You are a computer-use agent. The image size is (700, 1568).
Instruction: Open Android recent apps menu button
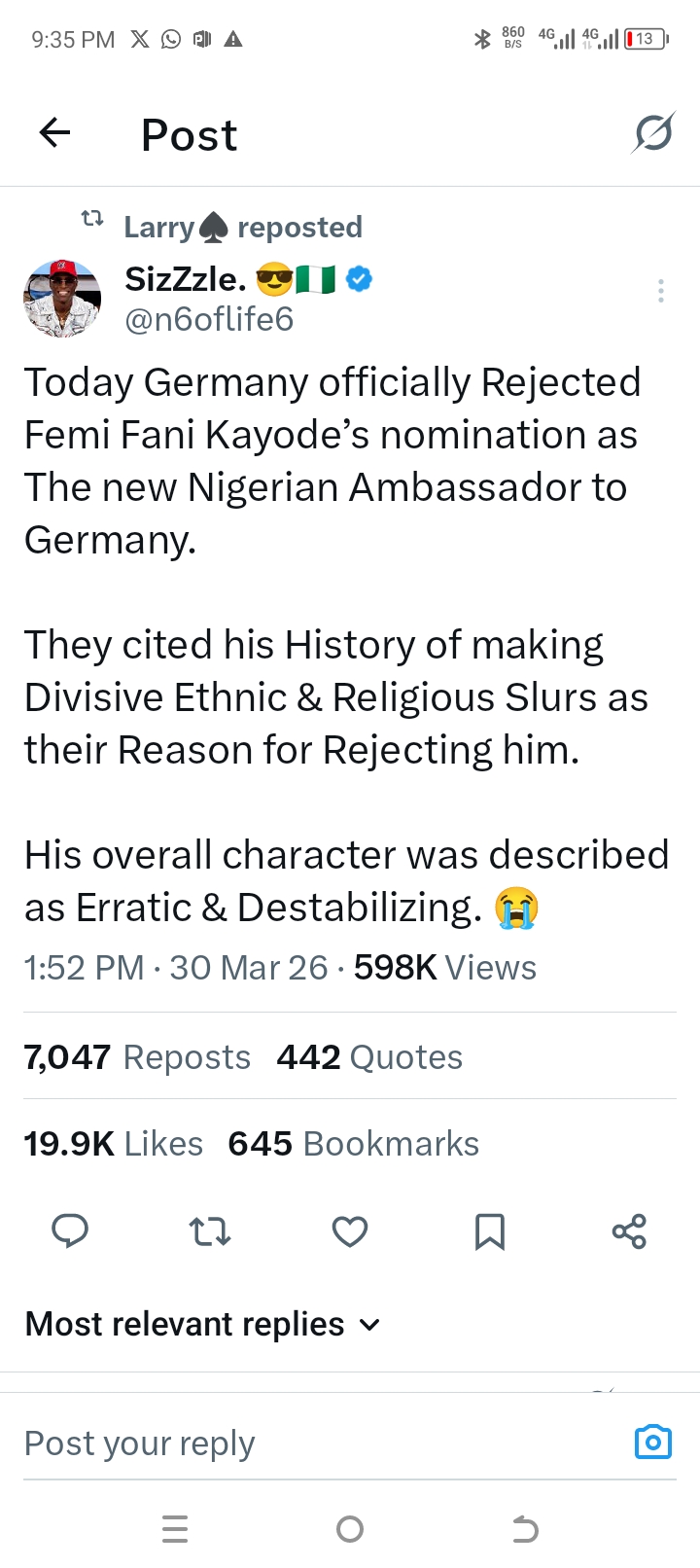tap(175, 1529)
